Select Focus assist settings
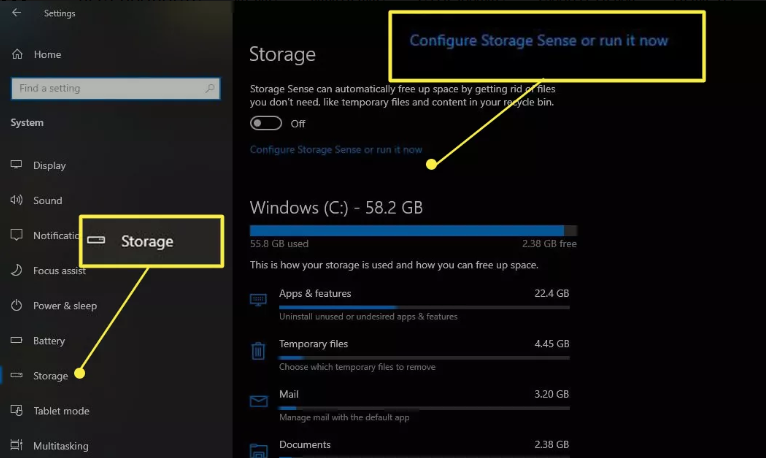 click(59, 271)
